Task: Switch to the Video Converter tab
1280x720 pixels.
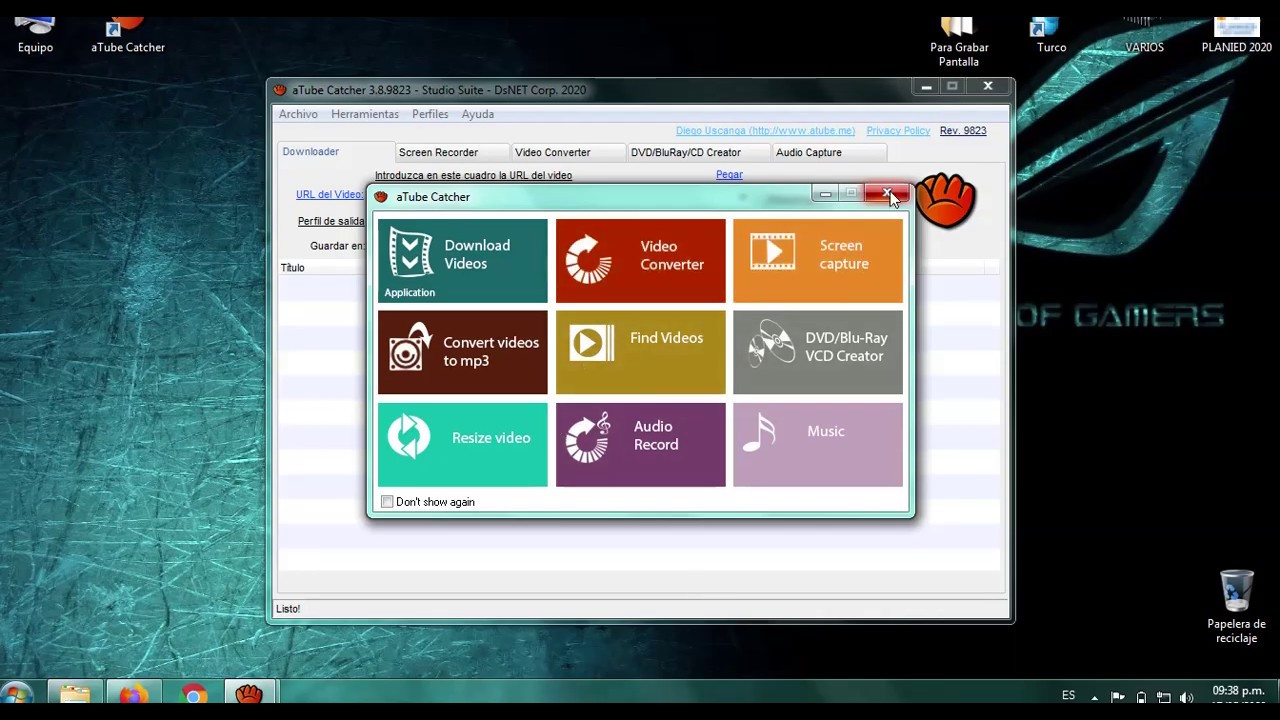Action: [568, 152]
